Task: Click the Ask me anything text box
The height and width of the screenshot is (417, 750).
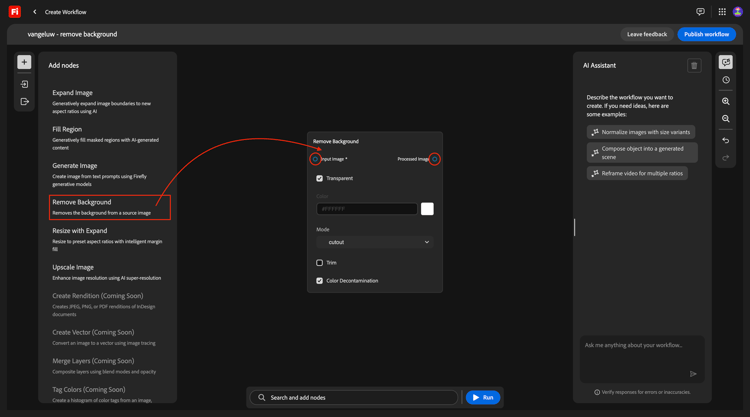Action: click(642, 359)
